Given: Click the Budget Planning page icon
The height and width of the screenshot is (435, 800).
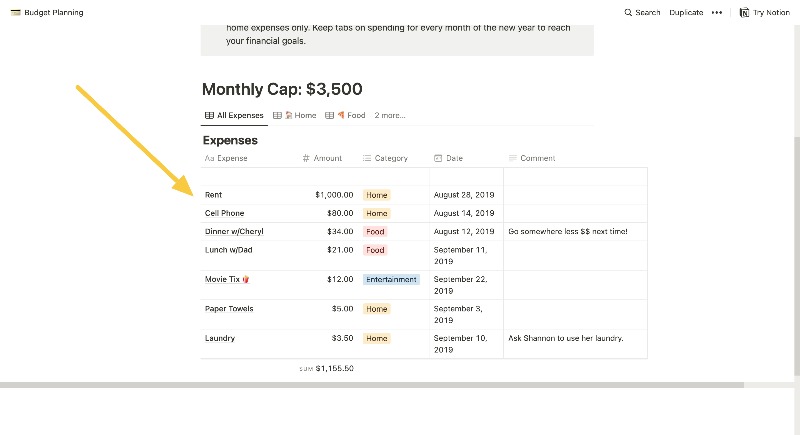Looking at the screenshot, I should pos(15,12).
